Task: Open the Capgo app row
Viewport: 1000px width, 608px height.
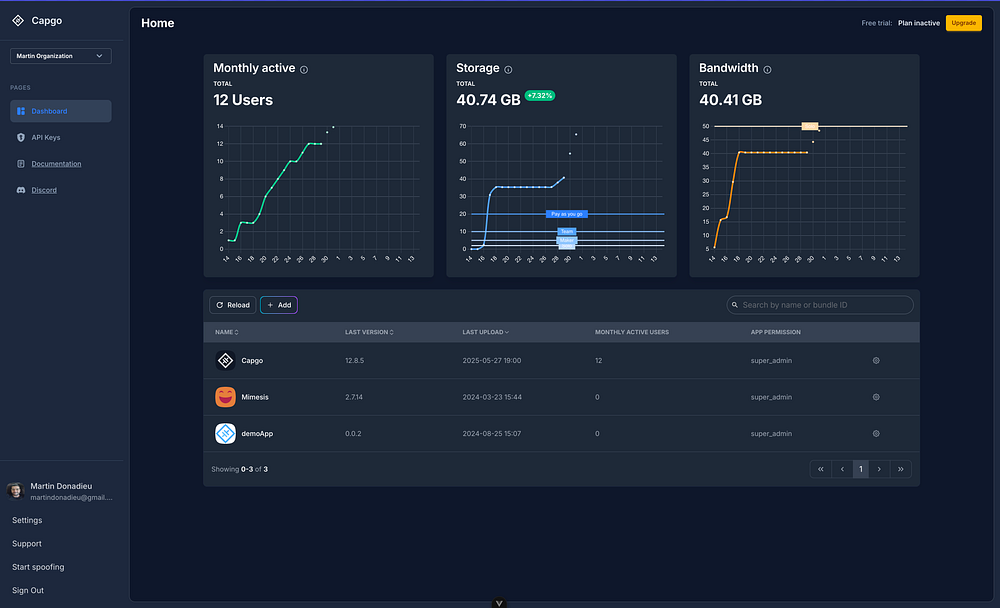Action: pos(561,360)
